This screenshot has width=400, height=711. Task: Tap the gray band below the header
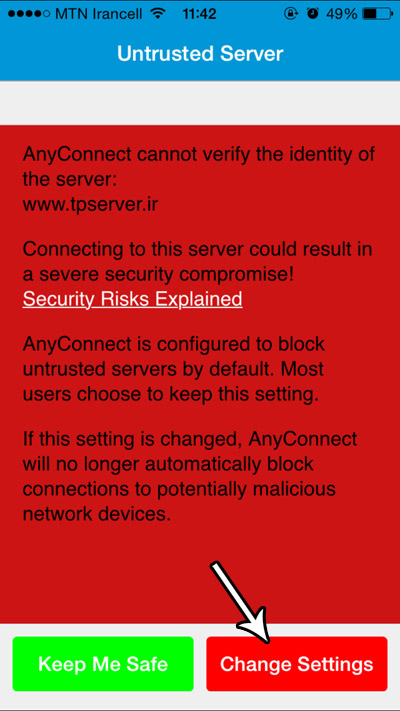200,103
